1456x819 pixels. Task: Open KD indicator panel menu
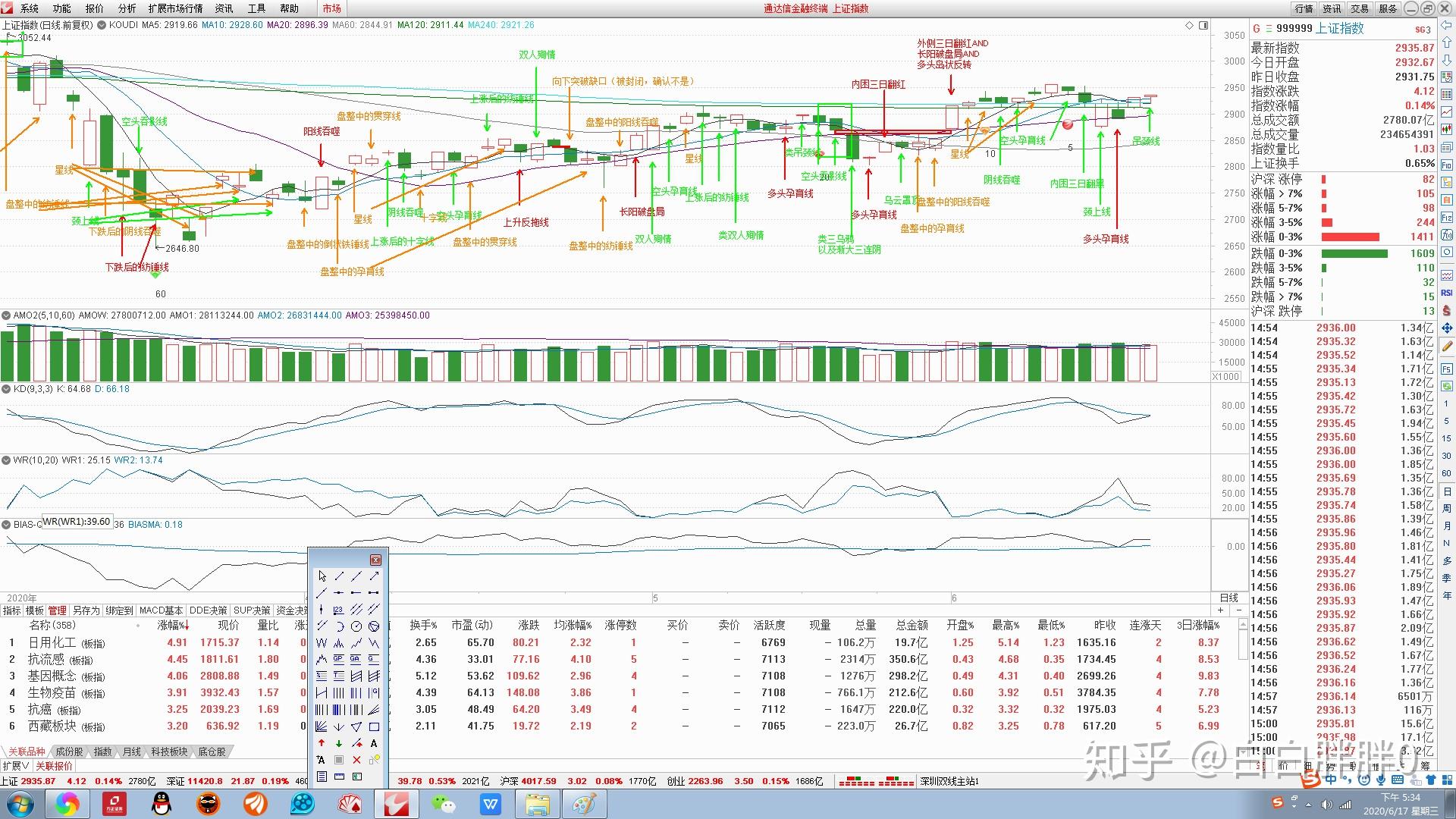click(6, 389)
